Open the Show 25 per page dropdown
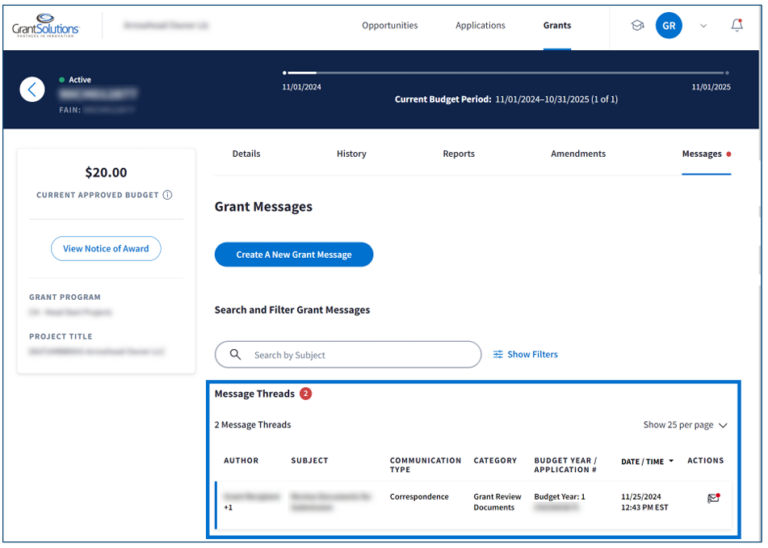Image resolution: width=768 pixels, height=548 pixels. [x=685, y=425]
